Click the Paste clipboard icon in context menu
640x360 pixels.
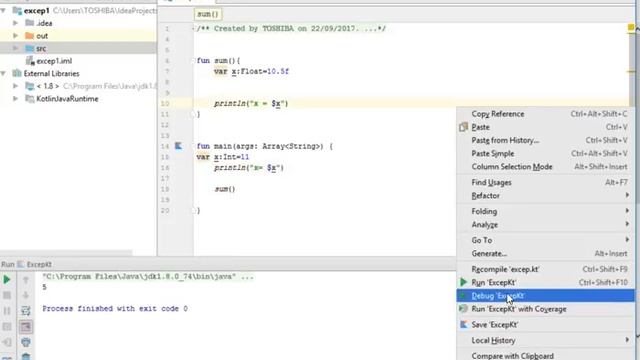click(x=463, y=127)
